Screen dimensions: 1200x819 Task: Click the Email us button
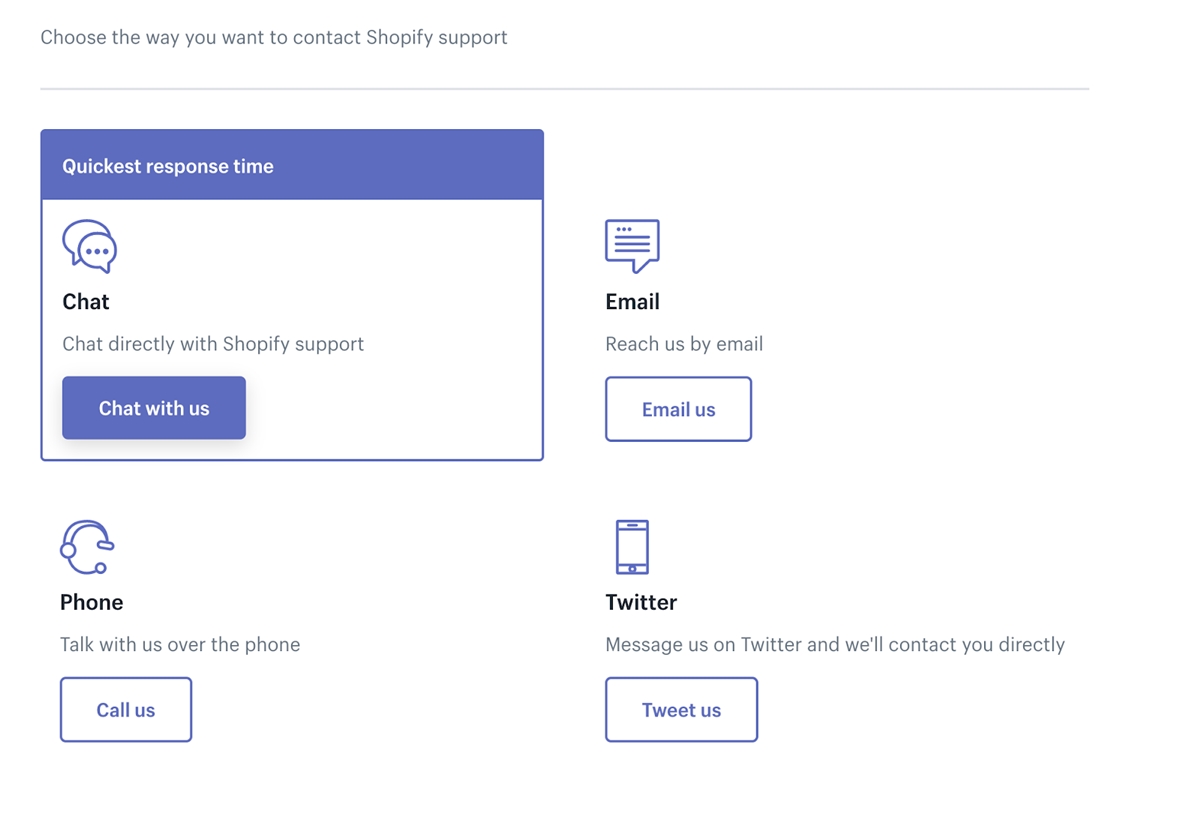coord(678,409)
